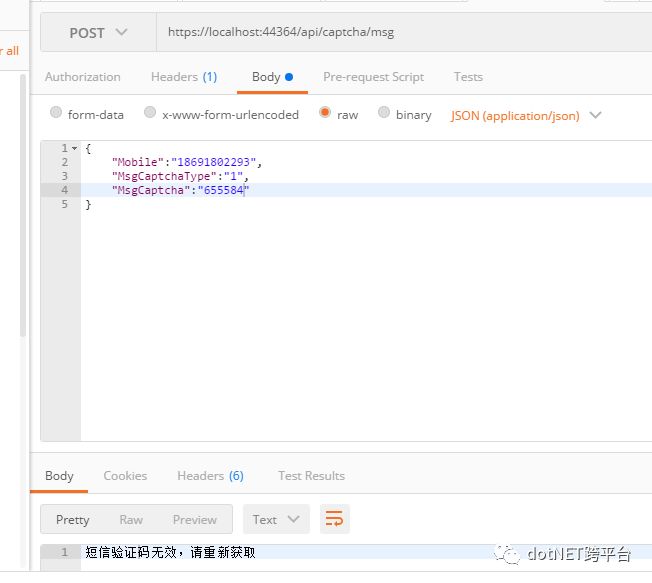The width and height of the screenshot is (652, 583).
Task: Click line number 5 in the gutter
Action: point(64,205)
